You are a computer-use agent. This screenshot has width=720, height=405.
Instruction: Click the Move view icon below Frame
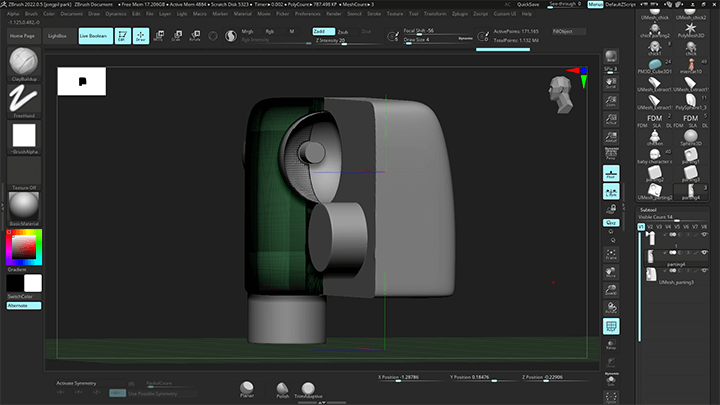[x=611, y=272]
